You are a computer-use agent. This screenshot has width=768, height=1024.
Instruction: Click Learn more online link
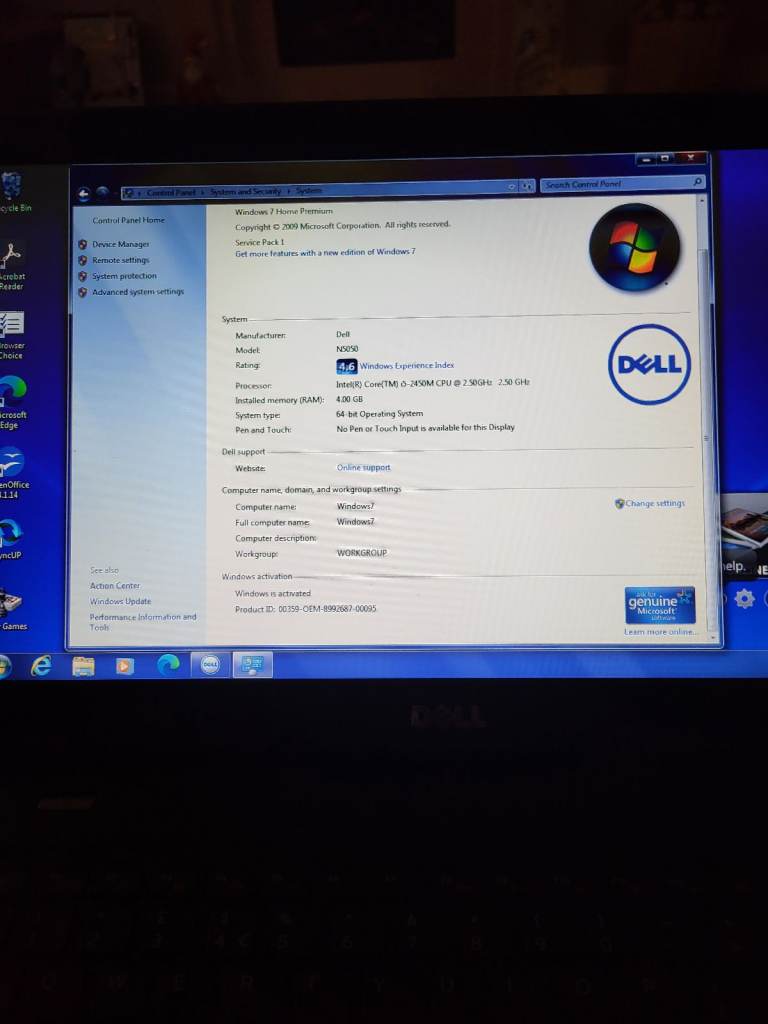click(x=660, y=632)
